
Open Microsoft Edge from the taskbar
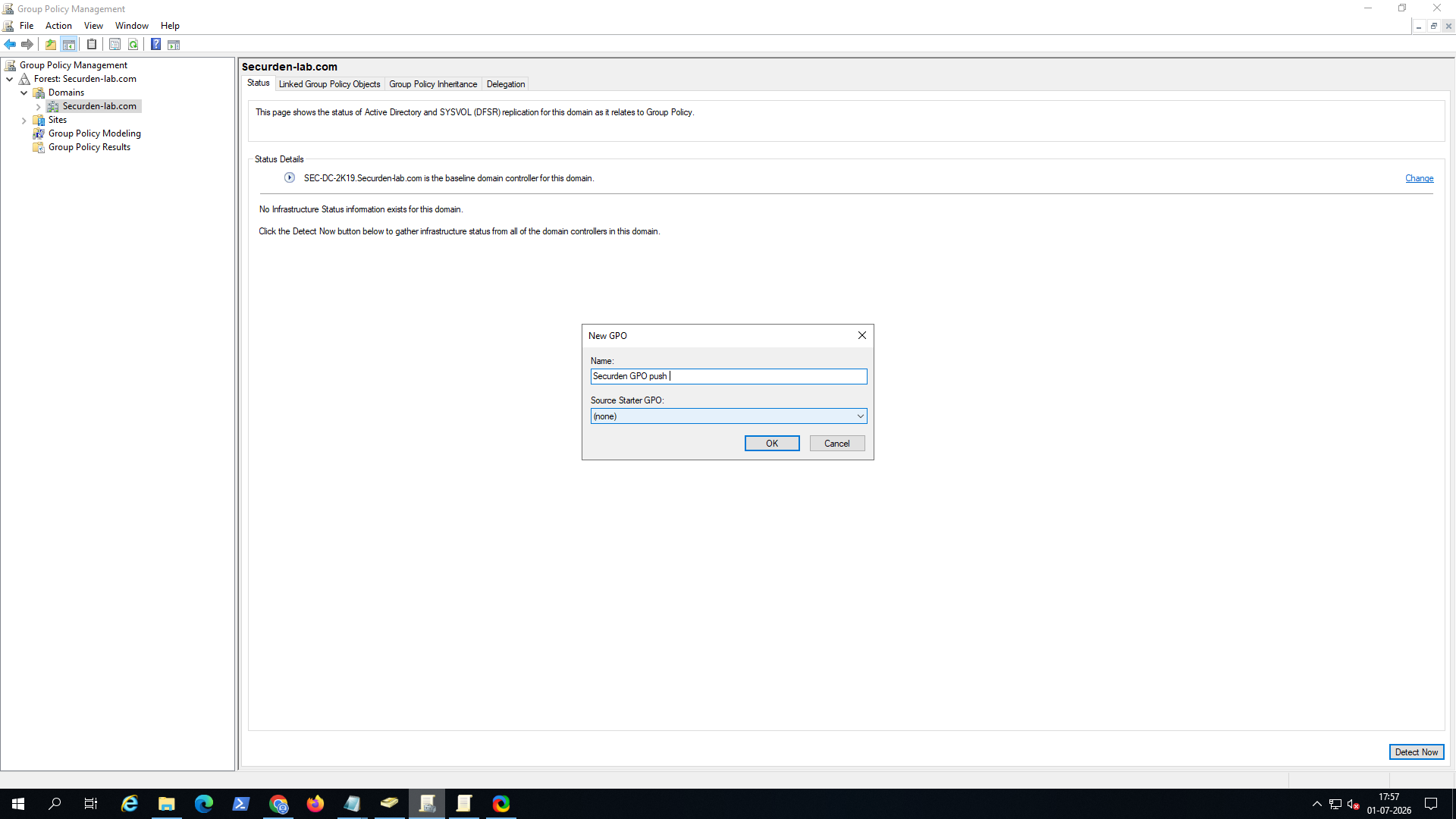(x=204, y=804)
